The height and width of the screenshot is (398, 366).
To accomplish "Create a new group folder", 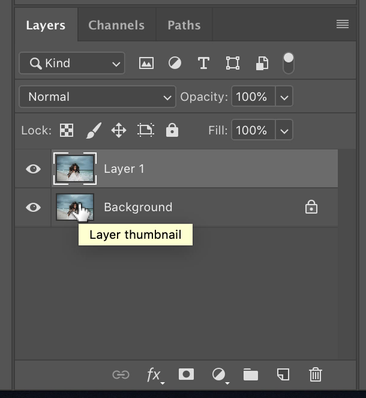I will point(251,375).
